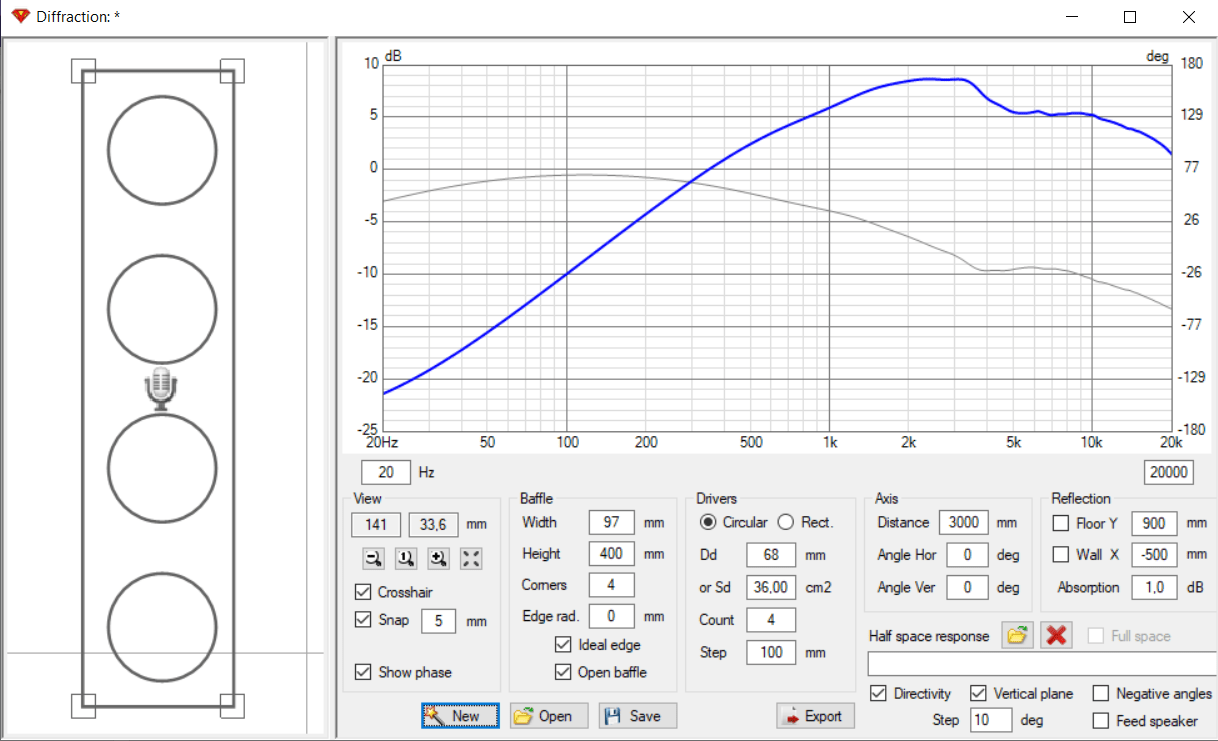
Task: Select bottom-right baffle corner handle
Action: [232, 706]
